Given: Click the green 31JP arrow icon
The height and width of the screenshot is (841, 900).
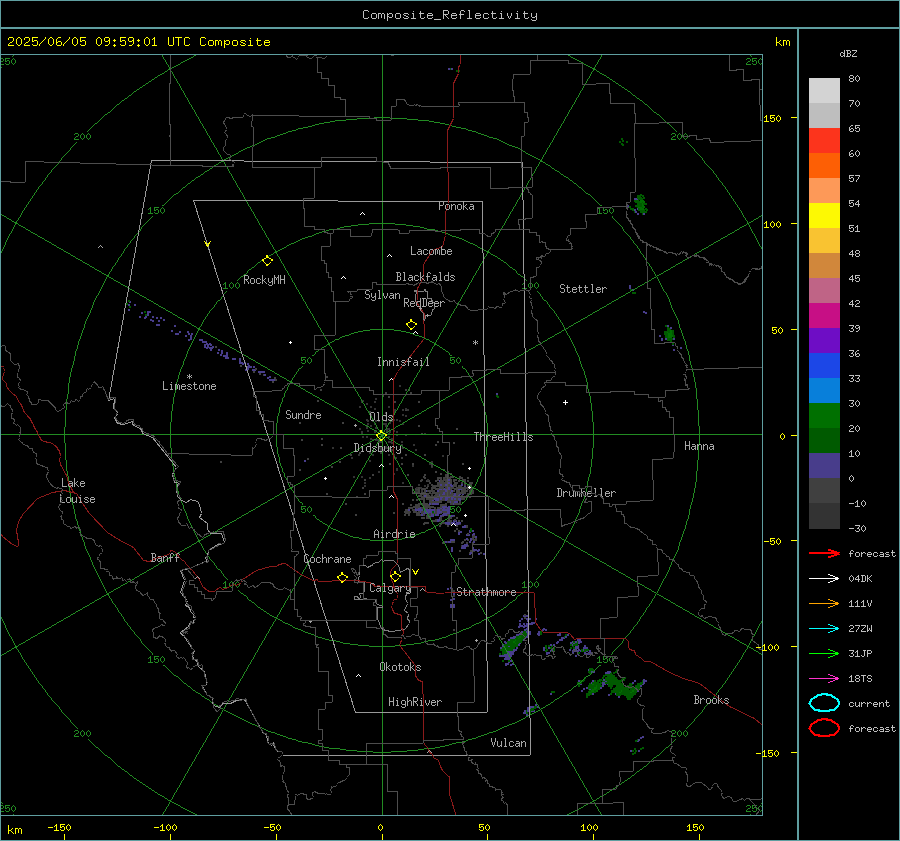Looking at the screenshot, I should pos(824,653).
